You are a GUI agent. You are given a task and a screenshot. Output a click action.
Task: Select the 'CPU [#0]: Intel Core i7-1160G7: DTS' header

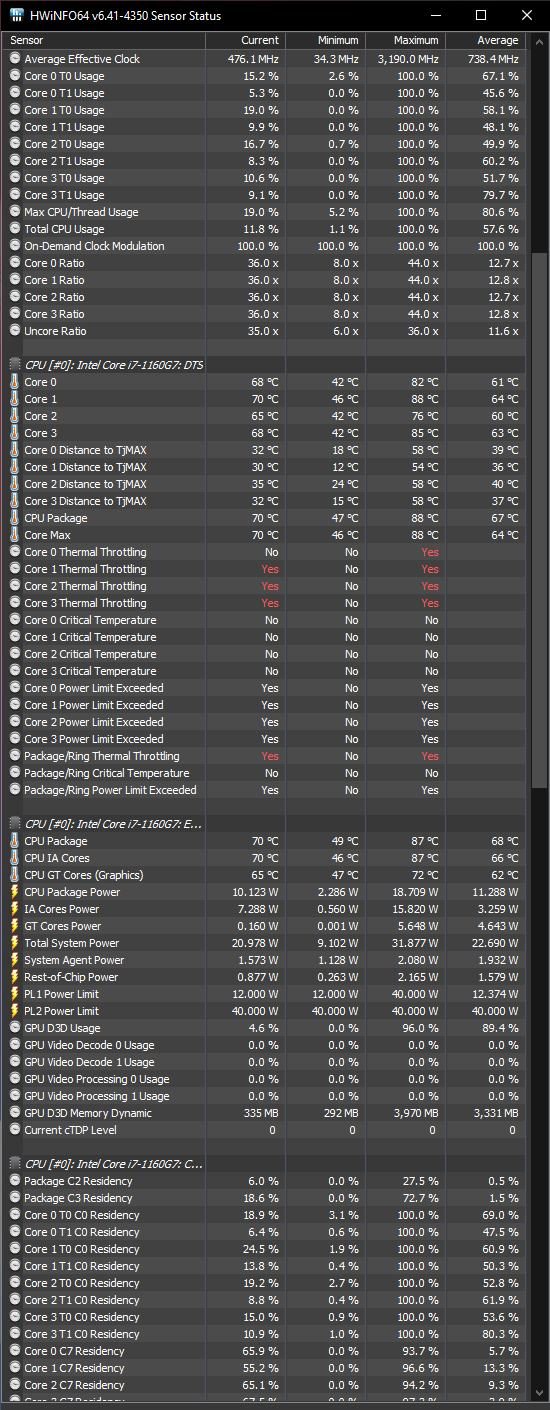tap(113, 365)
